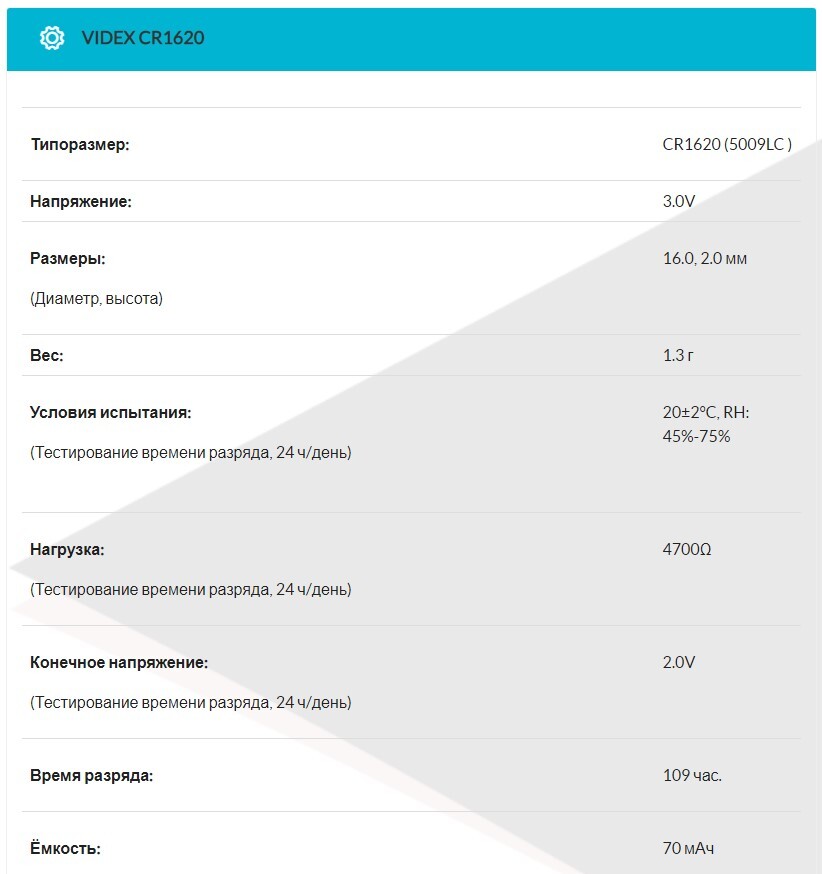
Task: Select the 1.3 г weight value
Action: point(678,356)
